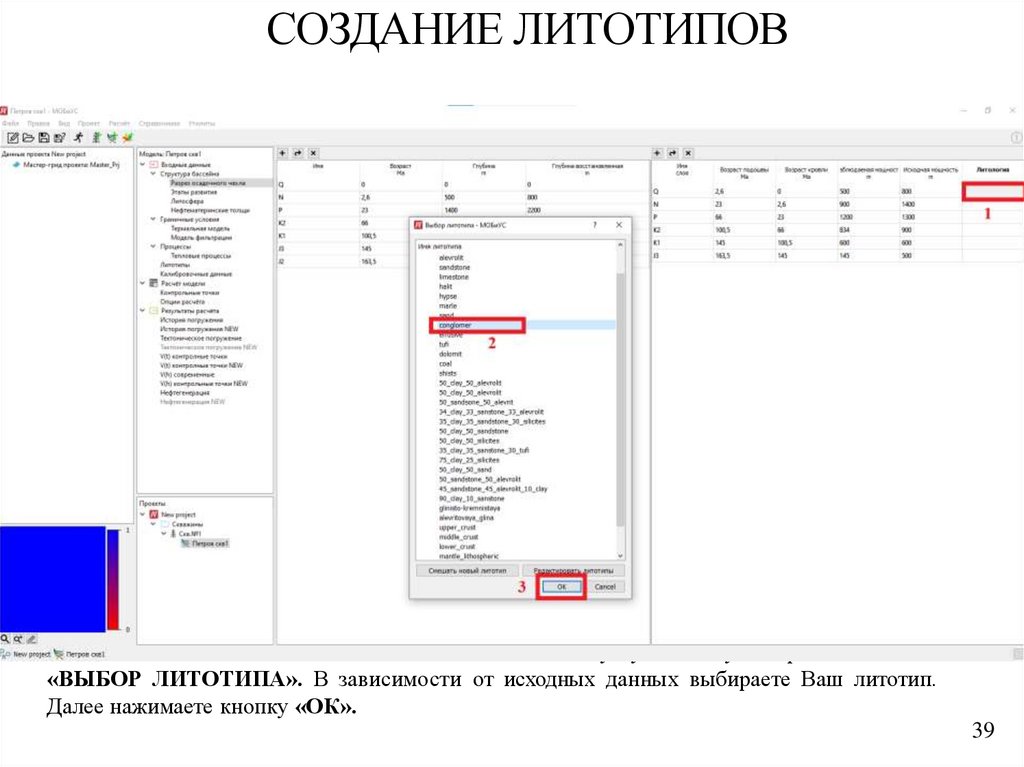Select Петров скв1 in Проекты tree
1024x767 pixels.
click(210, 544)
